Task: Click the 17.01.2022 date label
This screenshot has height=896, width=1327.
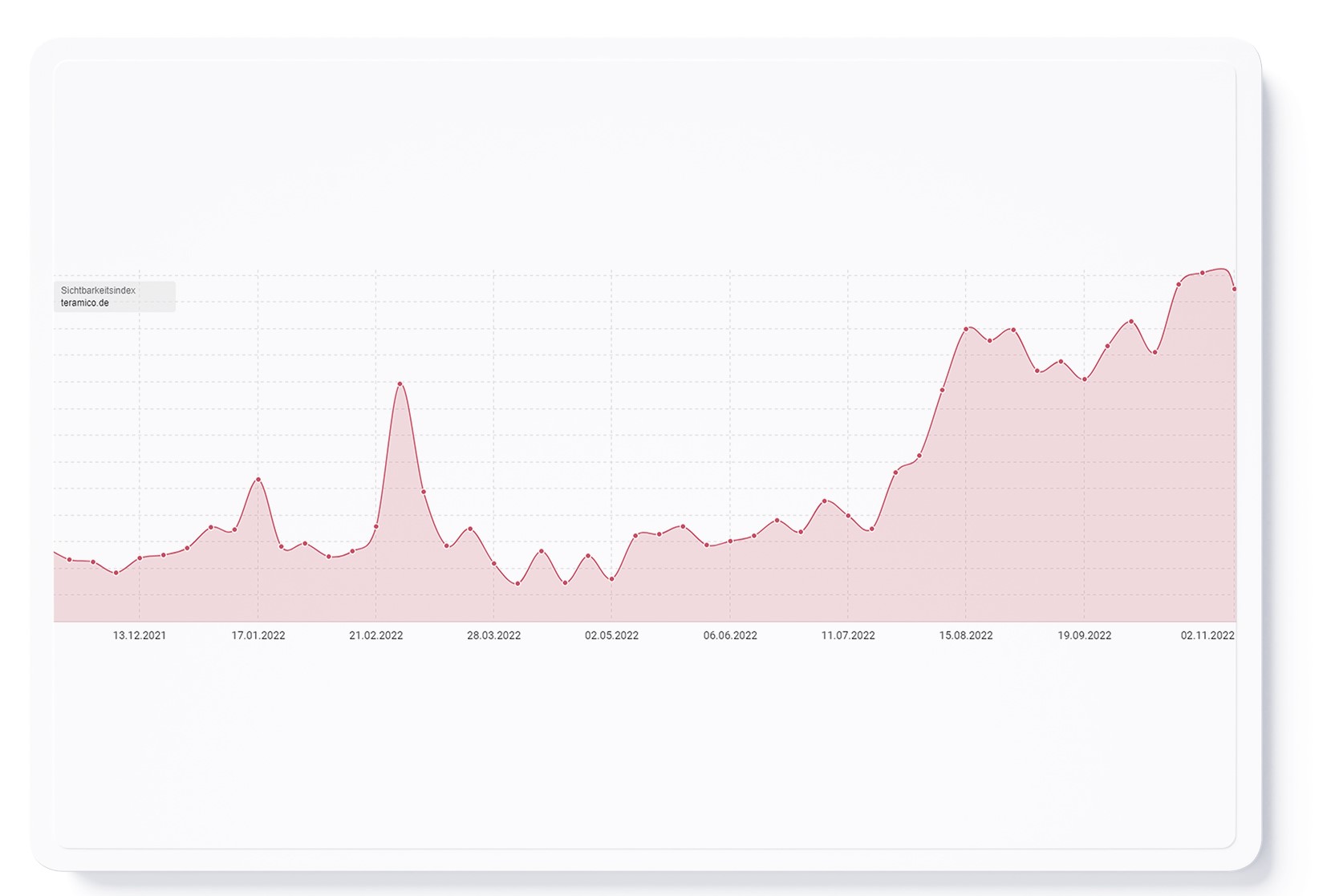Action: pyautogui.click(x=258, y=635)
